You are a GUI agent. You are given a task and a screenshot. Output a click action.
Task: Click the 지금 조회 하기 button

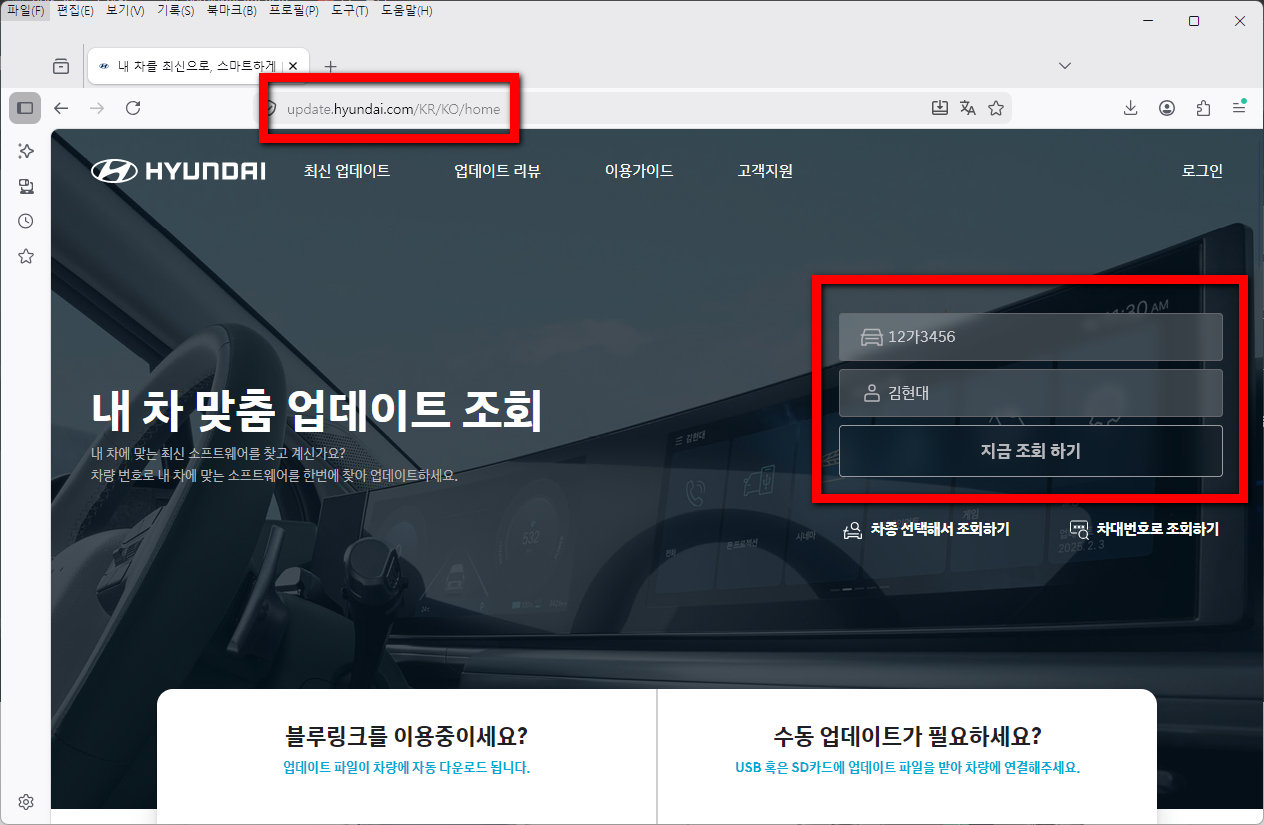pos(1031,451)
